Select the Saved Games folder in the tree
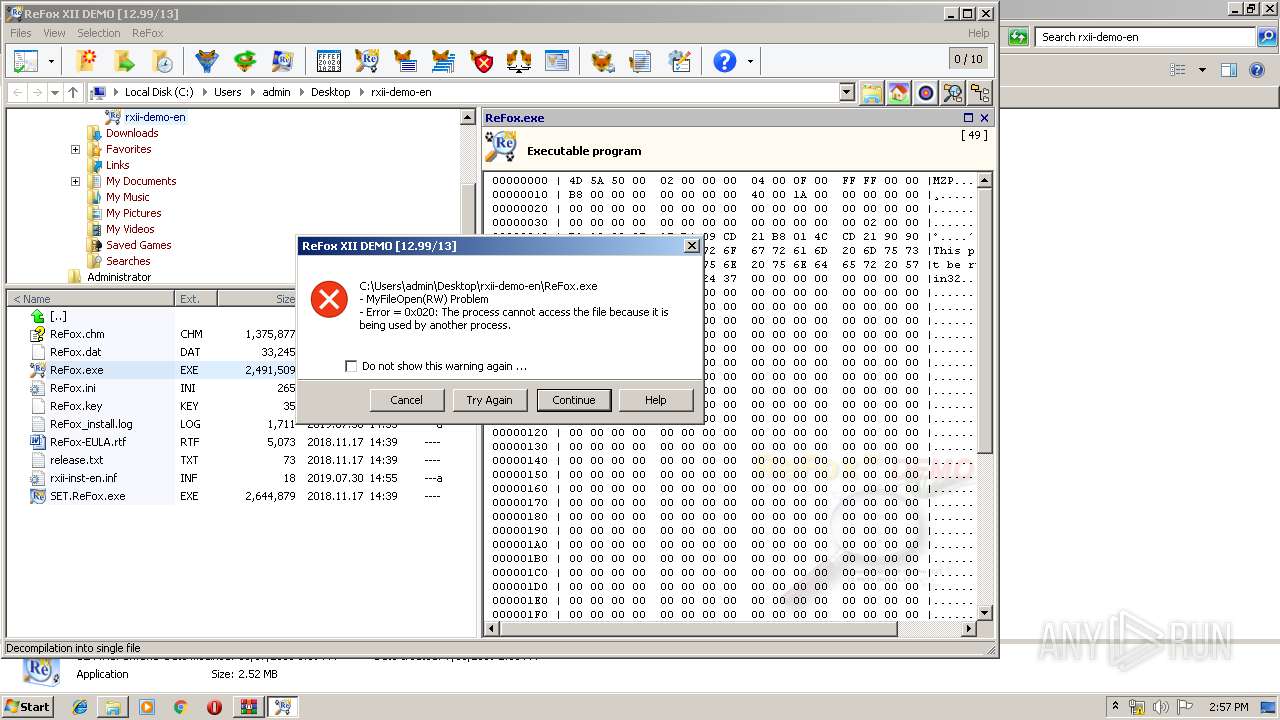The height and width of the screenshot is (720, 1280). click(x=138, y=245)
